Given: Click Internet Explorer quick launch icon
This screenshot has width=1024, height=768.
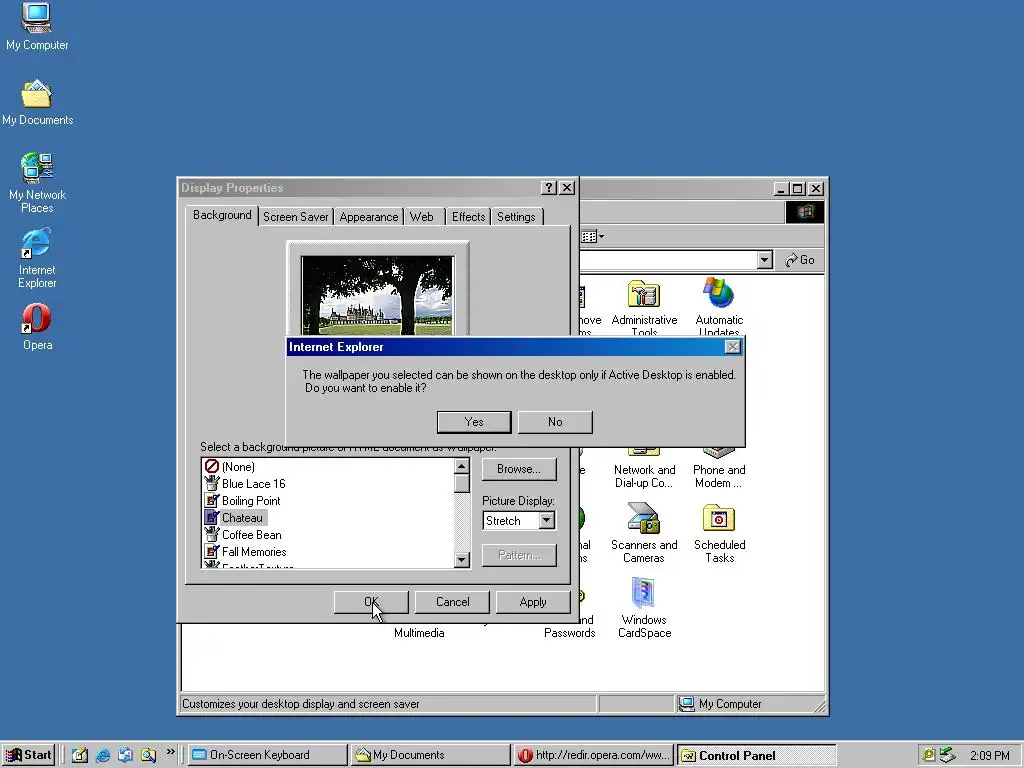Looking at the screenshot, I should point(103,755).
